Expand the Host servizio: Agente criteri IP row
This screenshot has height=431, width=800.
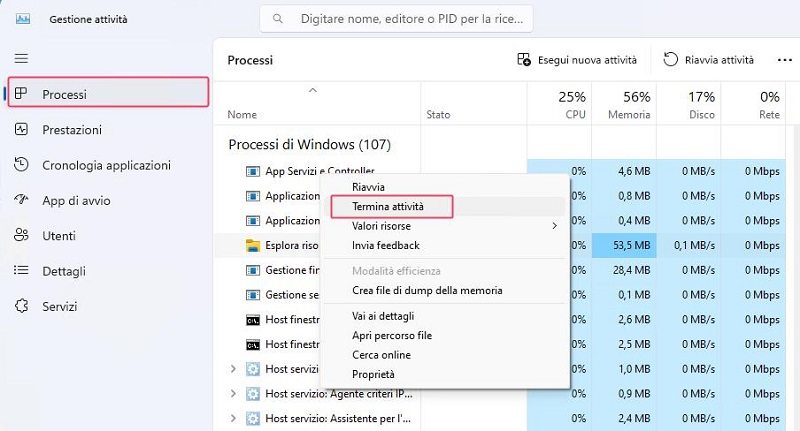click(x=234, y=393)
